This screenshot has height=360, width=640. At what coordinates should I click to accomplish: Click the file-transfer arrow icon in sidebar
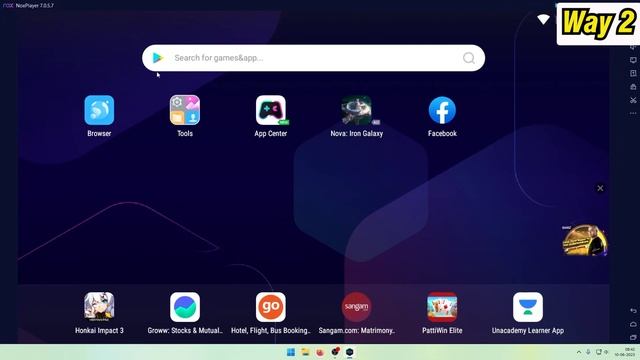pos(633,73)
